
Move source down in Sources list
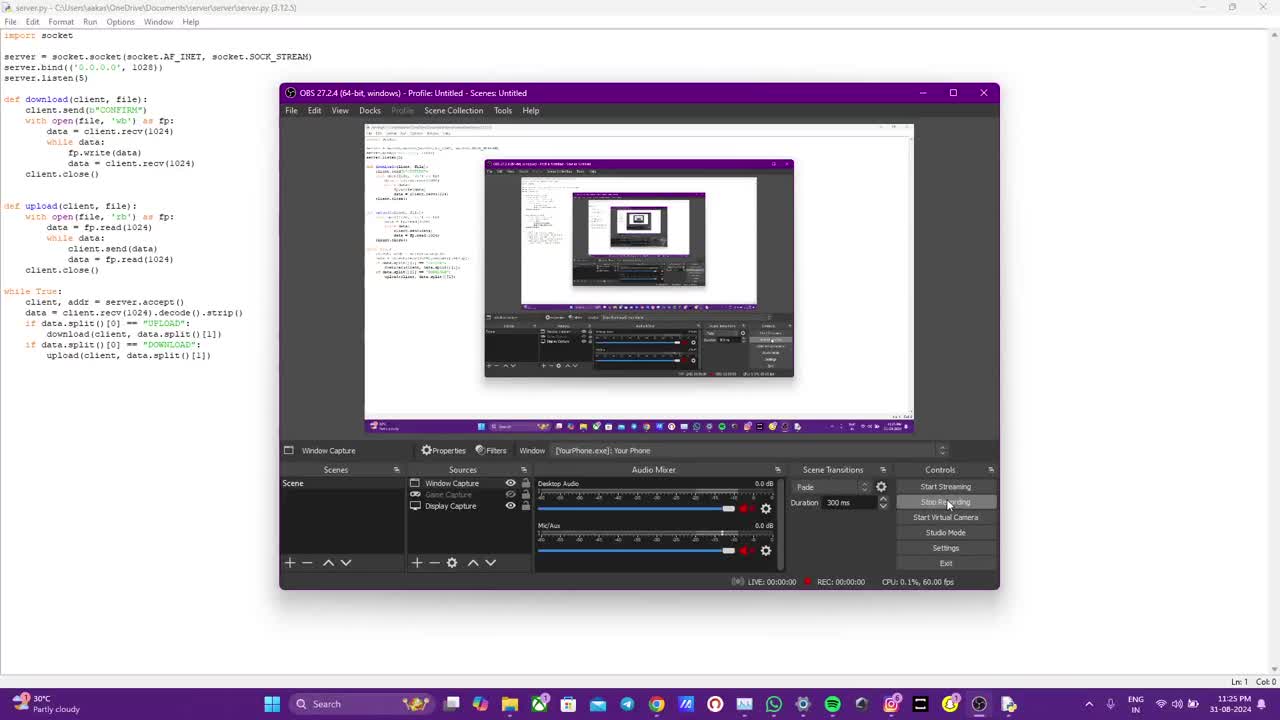[x=491, y=563]
